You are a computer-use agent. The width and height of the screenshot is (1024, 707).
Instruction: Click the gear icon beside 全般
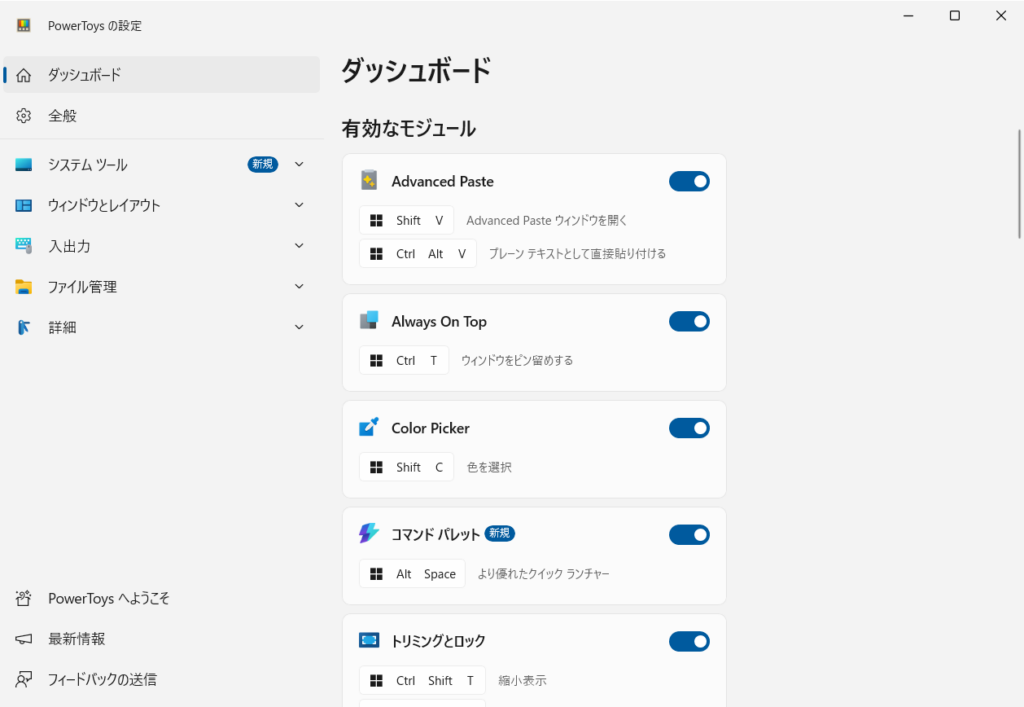coord(24,116)
